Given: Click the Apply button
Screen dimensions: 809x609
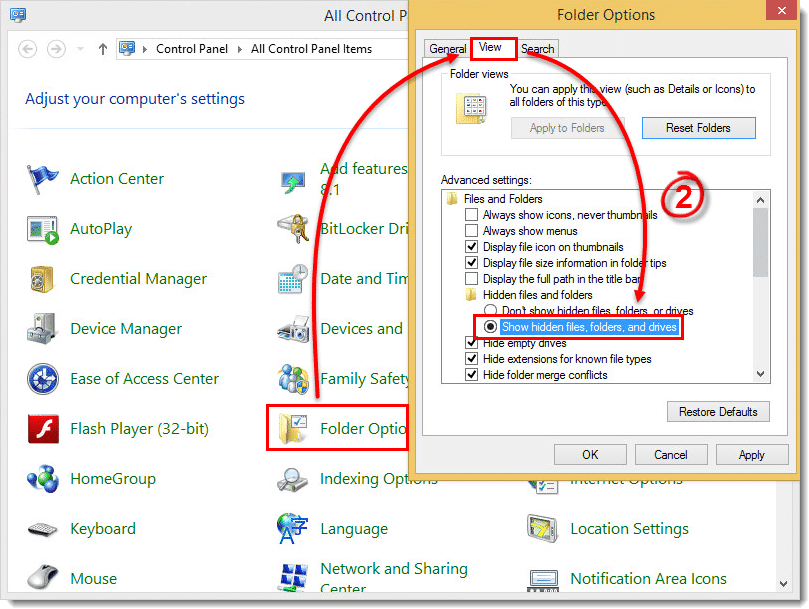Looking at the screenshot, I should click(x=752, y=455).
